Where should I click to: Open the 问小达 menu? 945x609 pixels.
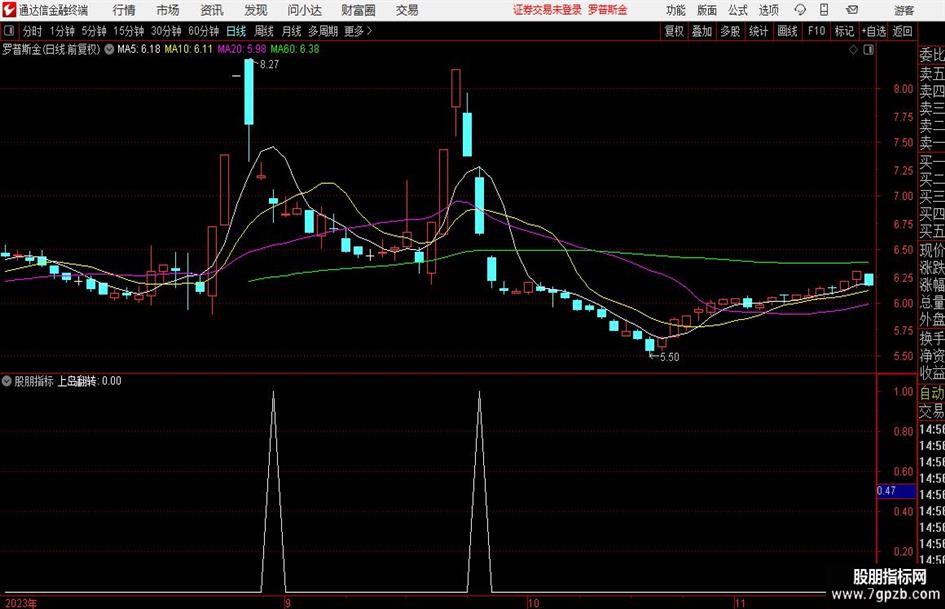[304, 10]
